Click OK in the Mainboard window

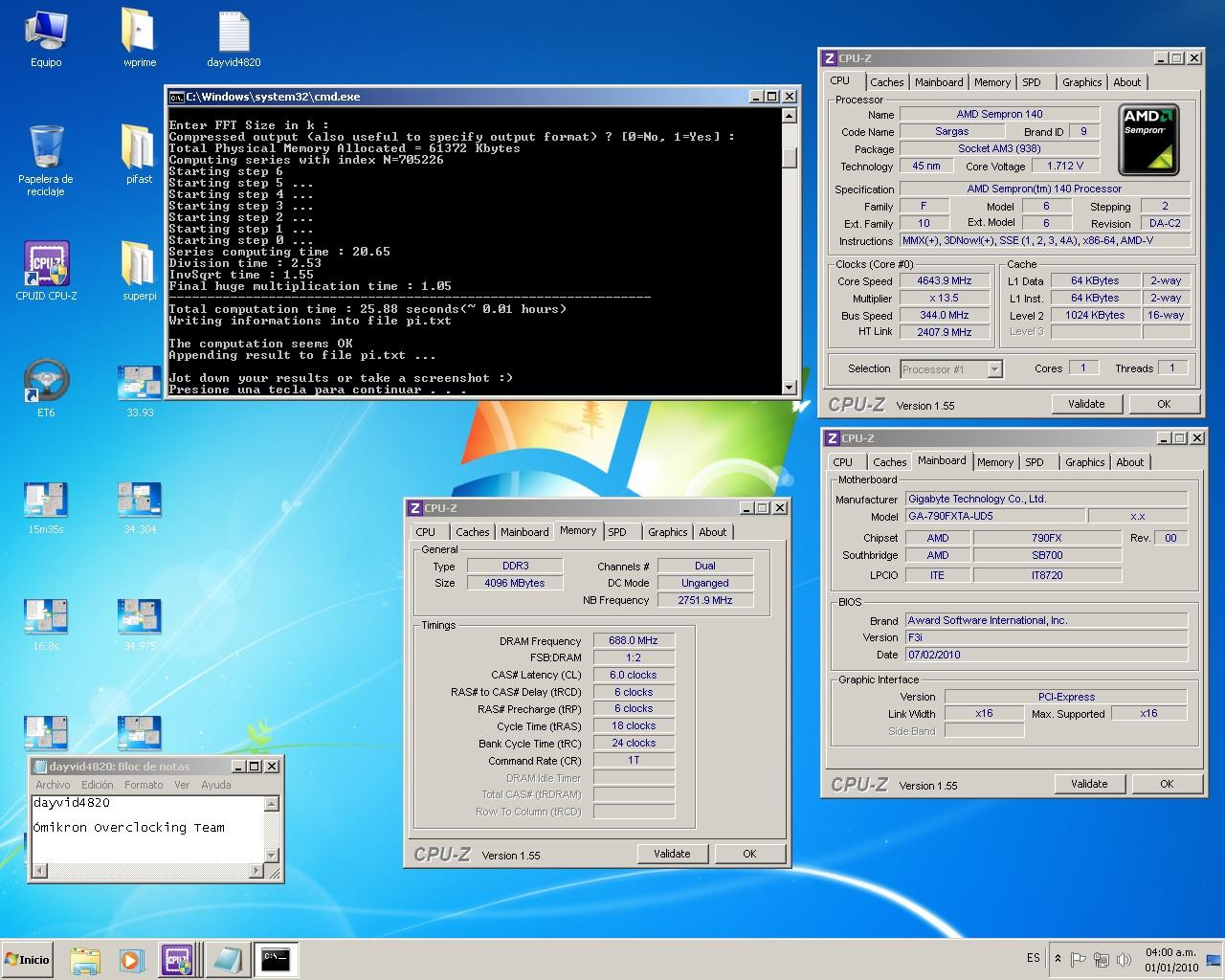(x=1167, y=784)
